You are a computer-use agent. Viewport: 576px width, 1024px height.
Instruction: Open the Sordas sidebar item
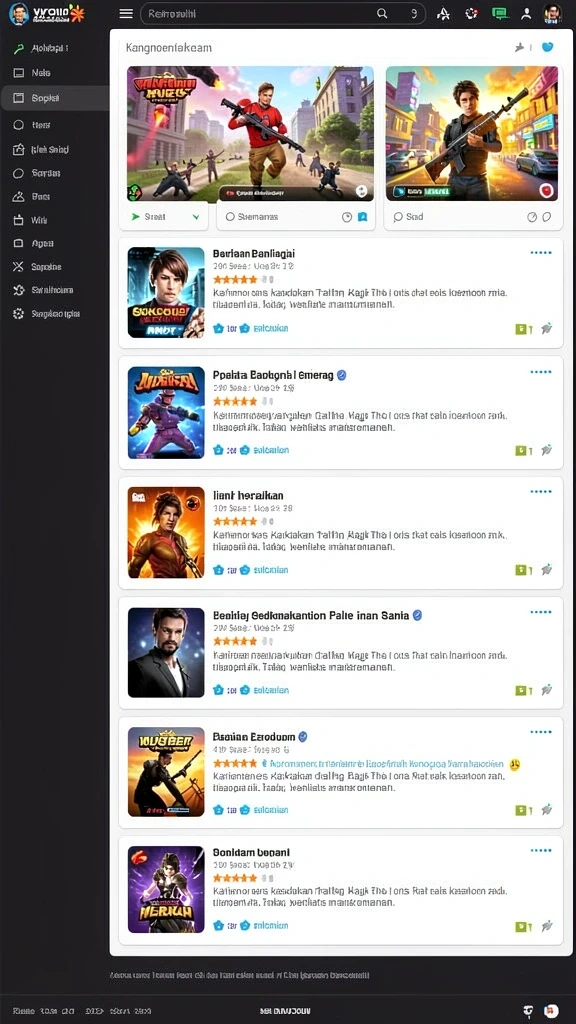(x=46, y=173)
